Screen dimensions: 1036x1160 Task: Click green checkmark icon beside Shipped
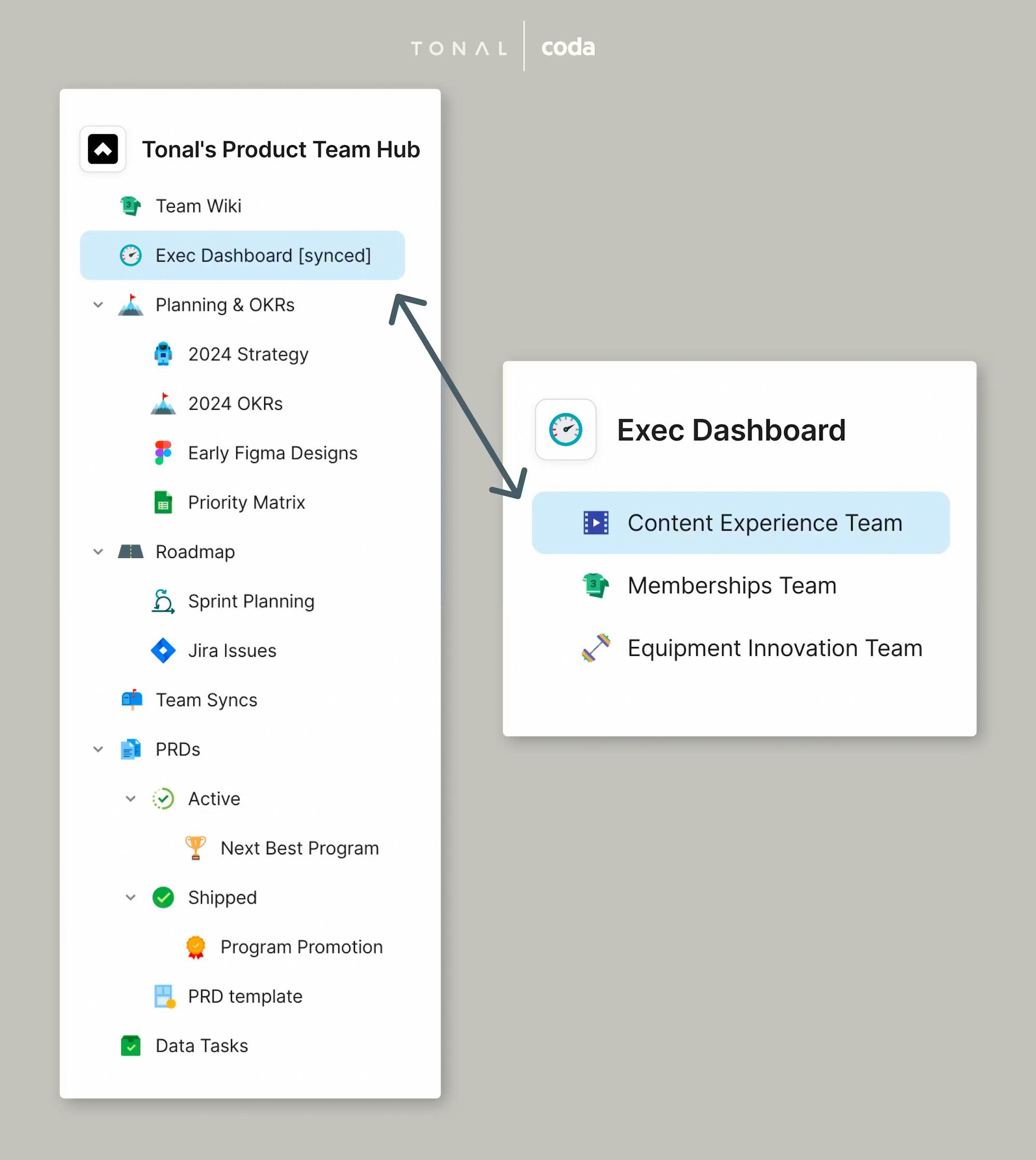pyautogui.click(x=163, y=897)
